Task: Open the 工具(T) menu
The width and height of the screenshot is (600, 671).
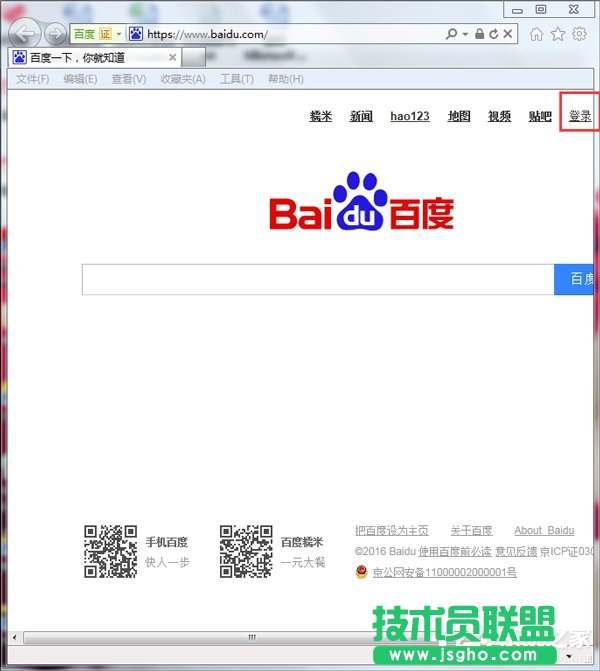Action: 236,79
